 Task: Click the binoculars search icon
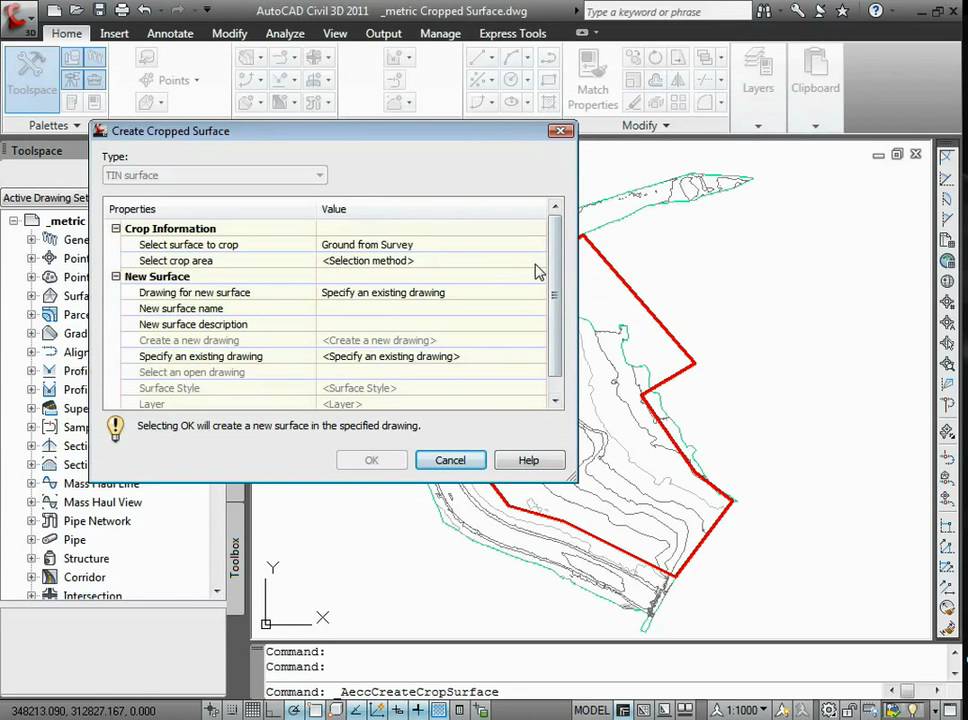pyautogui.click(x=764, y=10)
